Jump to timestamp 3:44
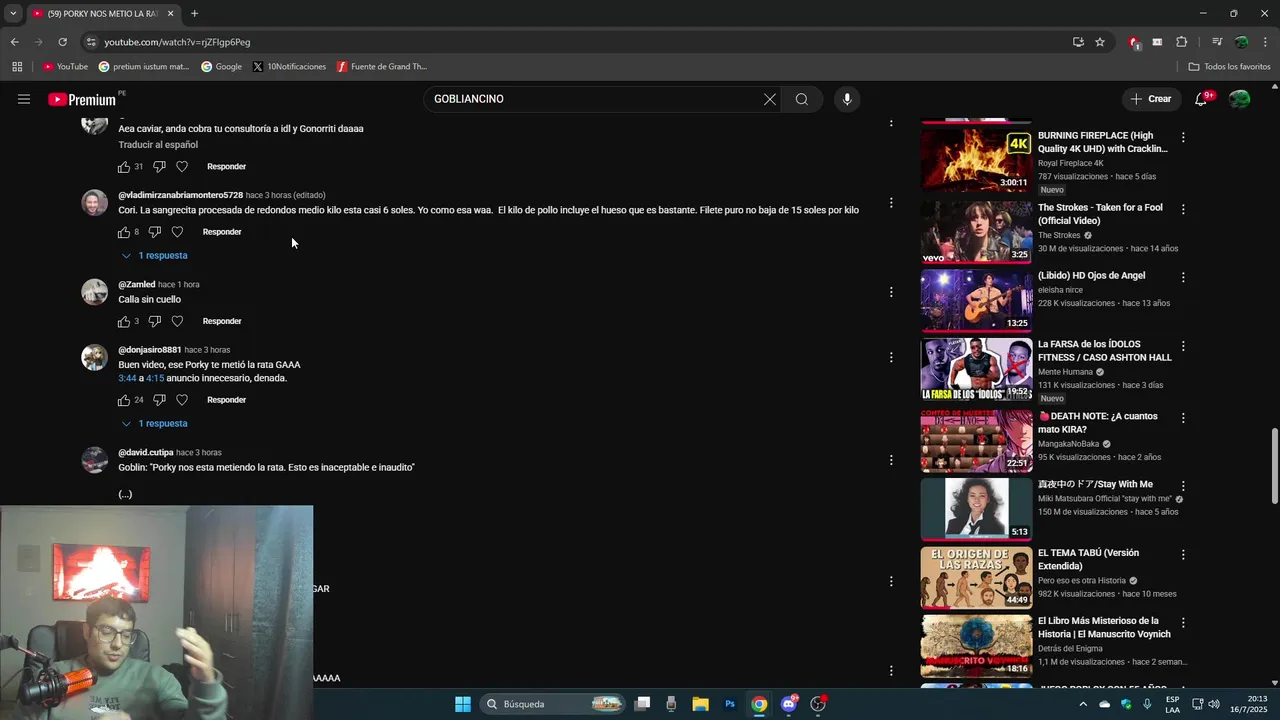 (127, 379)
